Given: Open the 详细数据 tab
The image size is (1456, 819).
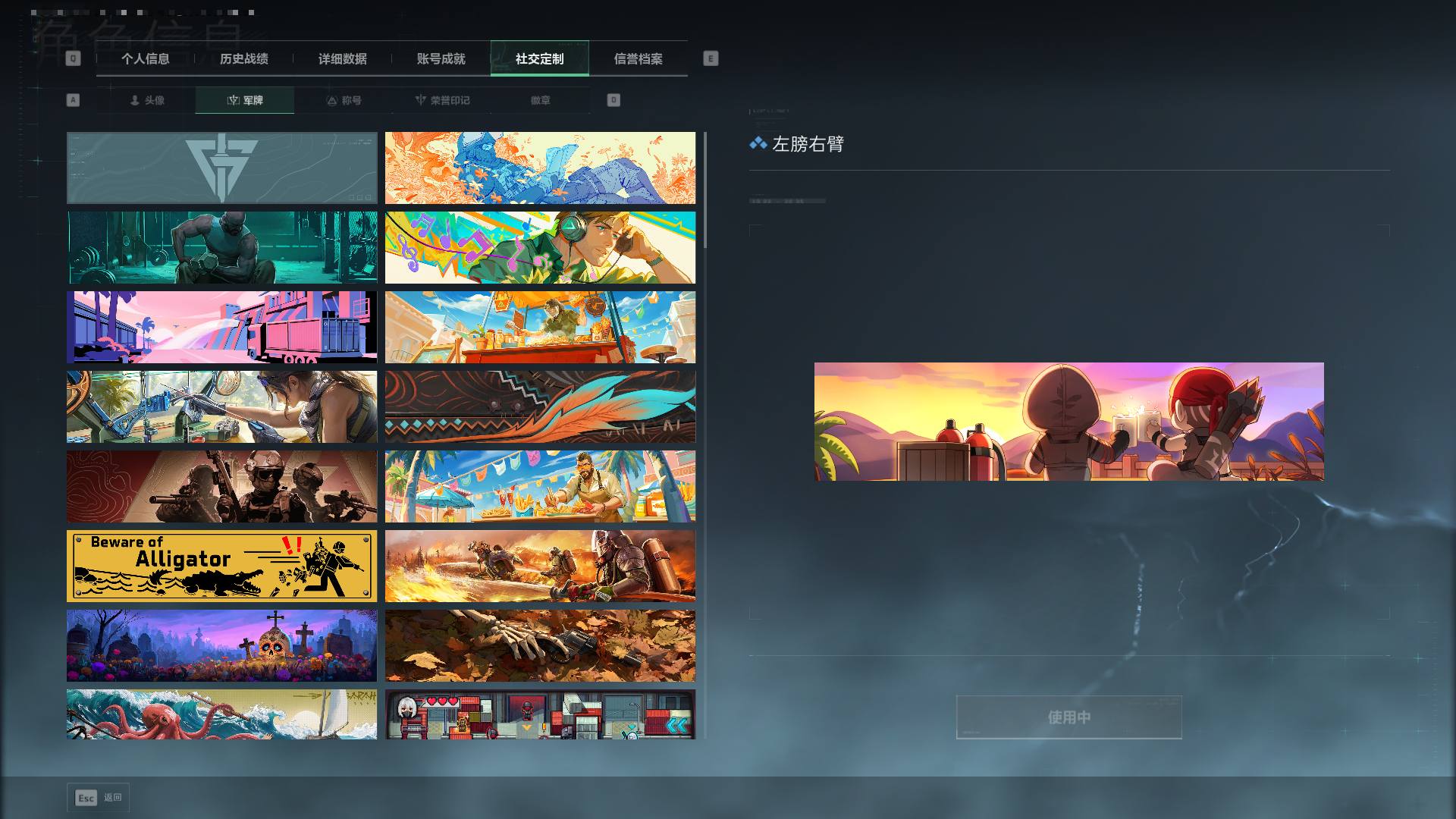Looking at the screenshot, I should [343, 58].
